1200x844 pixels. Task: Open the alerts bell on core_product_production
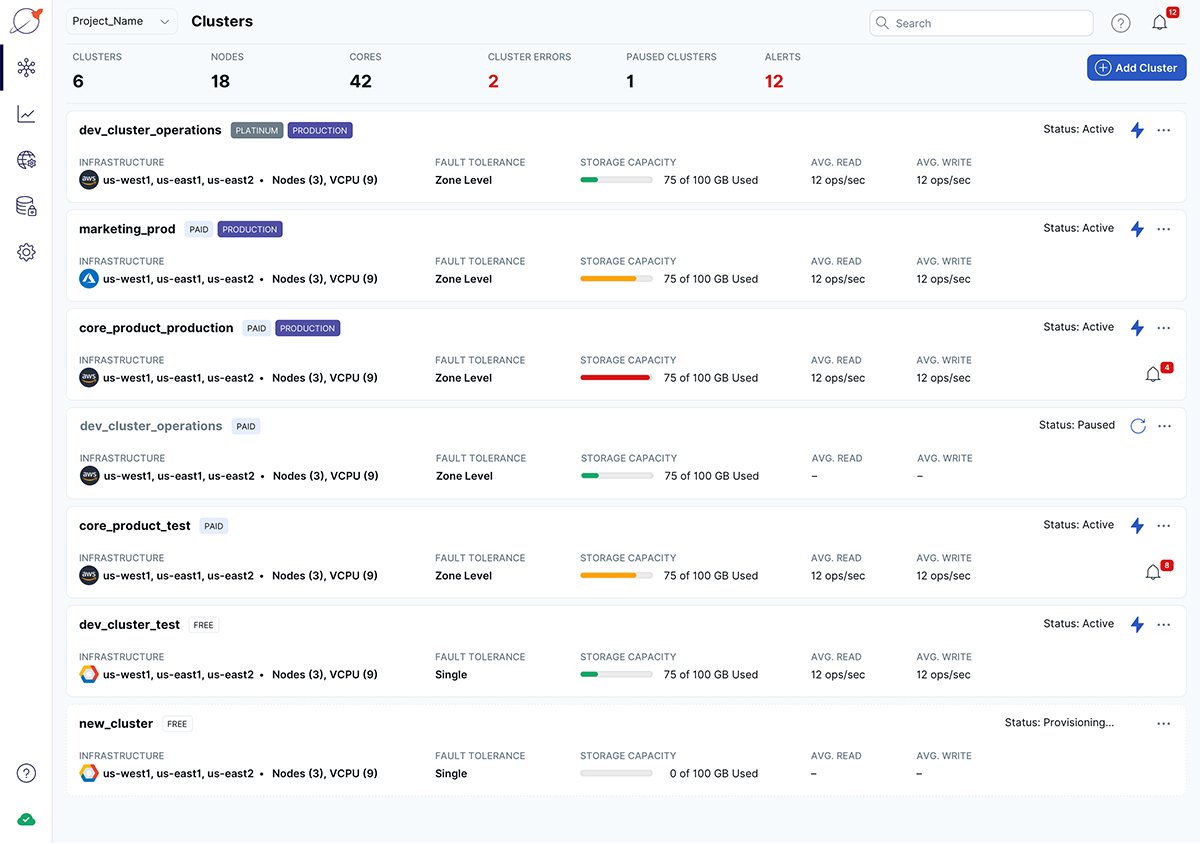[x=1152, y=373]
